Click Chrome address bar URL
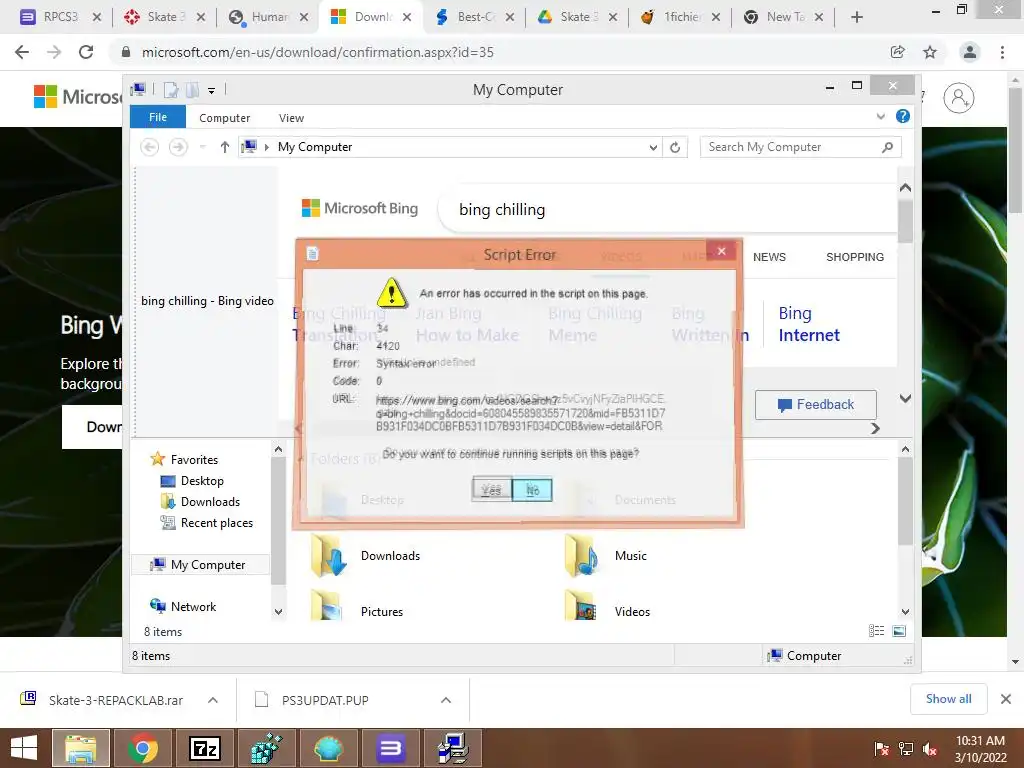Screen dimensions: 1024x768 [318, 52]
